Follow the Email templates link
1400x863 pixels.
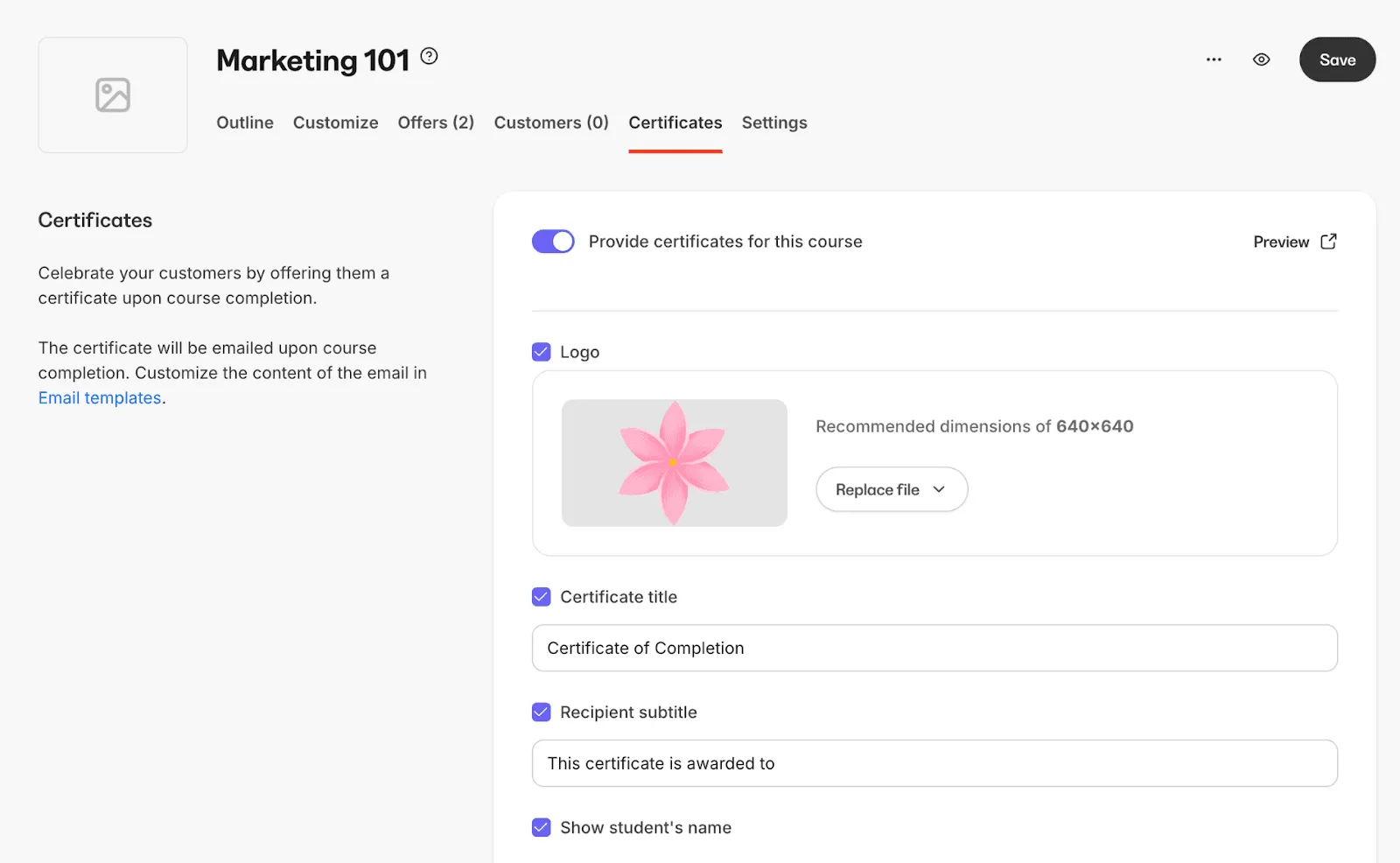pyautogui.click(x=100, y=397)
